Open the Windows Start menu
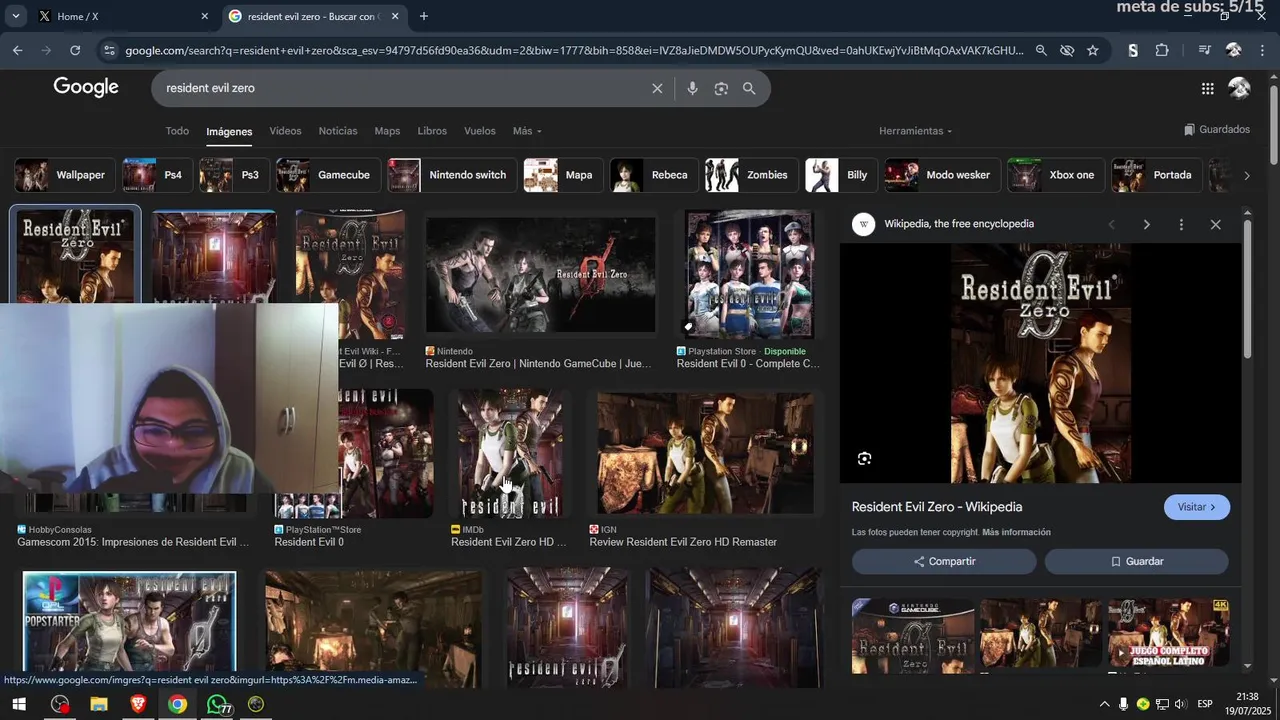This screenshot has width=1280, height=720. click(19, 704)
